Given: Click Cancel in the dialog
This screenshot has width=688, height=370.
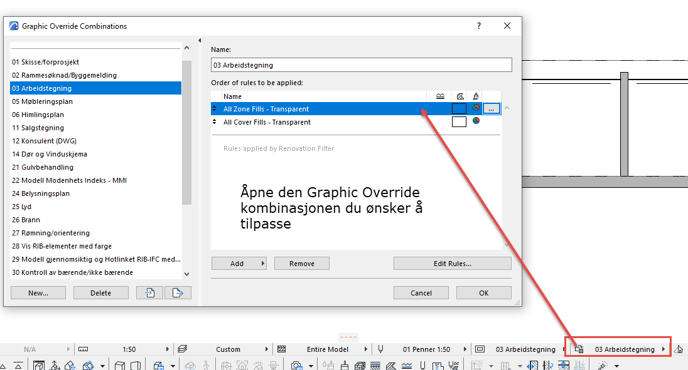Looking at the screenshot, I should pyautogui.click(x=421, y=293).
